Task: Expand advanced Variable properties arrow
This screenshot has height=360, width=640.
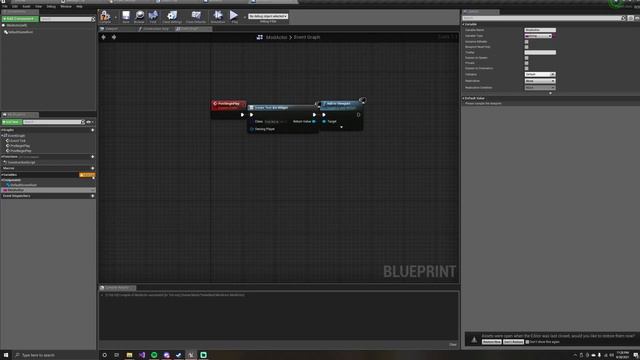Action: pos(550,93)
